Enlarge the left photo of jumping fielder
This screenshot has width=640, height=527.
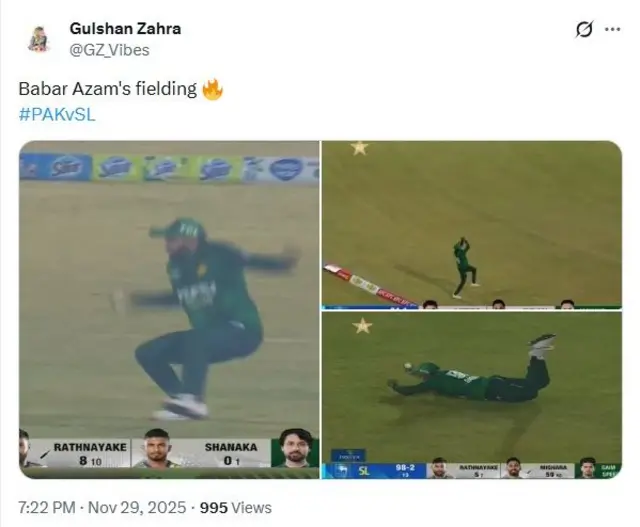click(x=169, y=309)
